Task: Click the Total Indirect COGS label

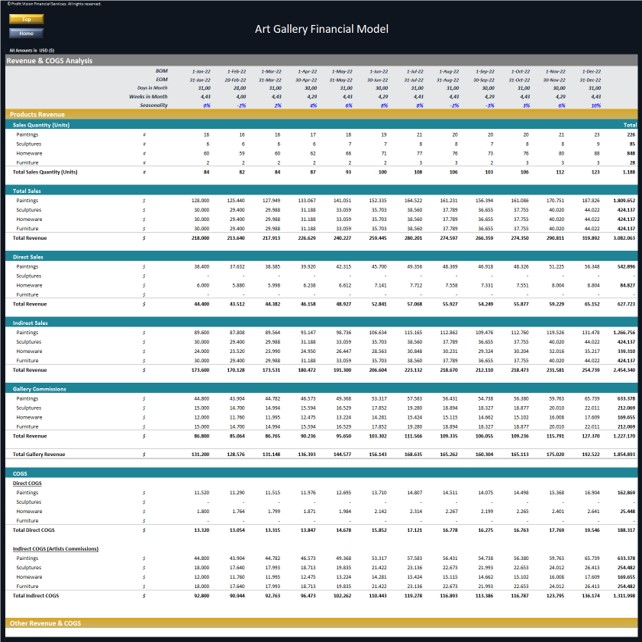Action: click(x=36, y=596)
